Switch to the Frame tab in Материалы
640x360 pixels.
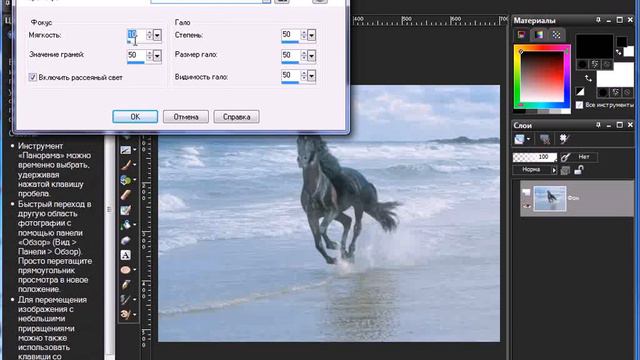[x=521, y=35]
